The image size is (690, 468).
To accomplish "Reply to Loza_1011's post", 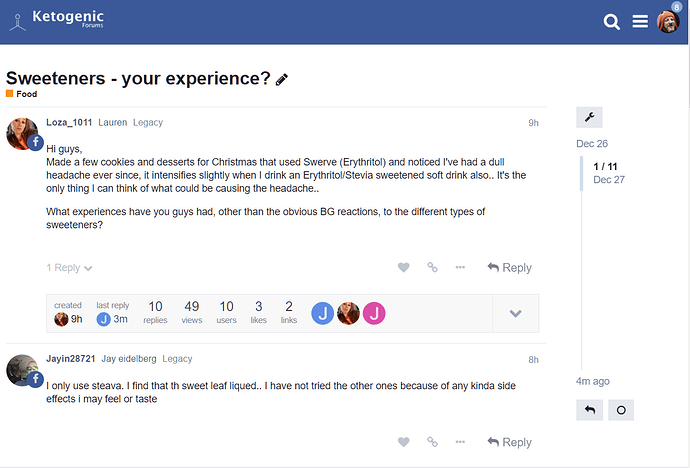I will coord(509,267).
